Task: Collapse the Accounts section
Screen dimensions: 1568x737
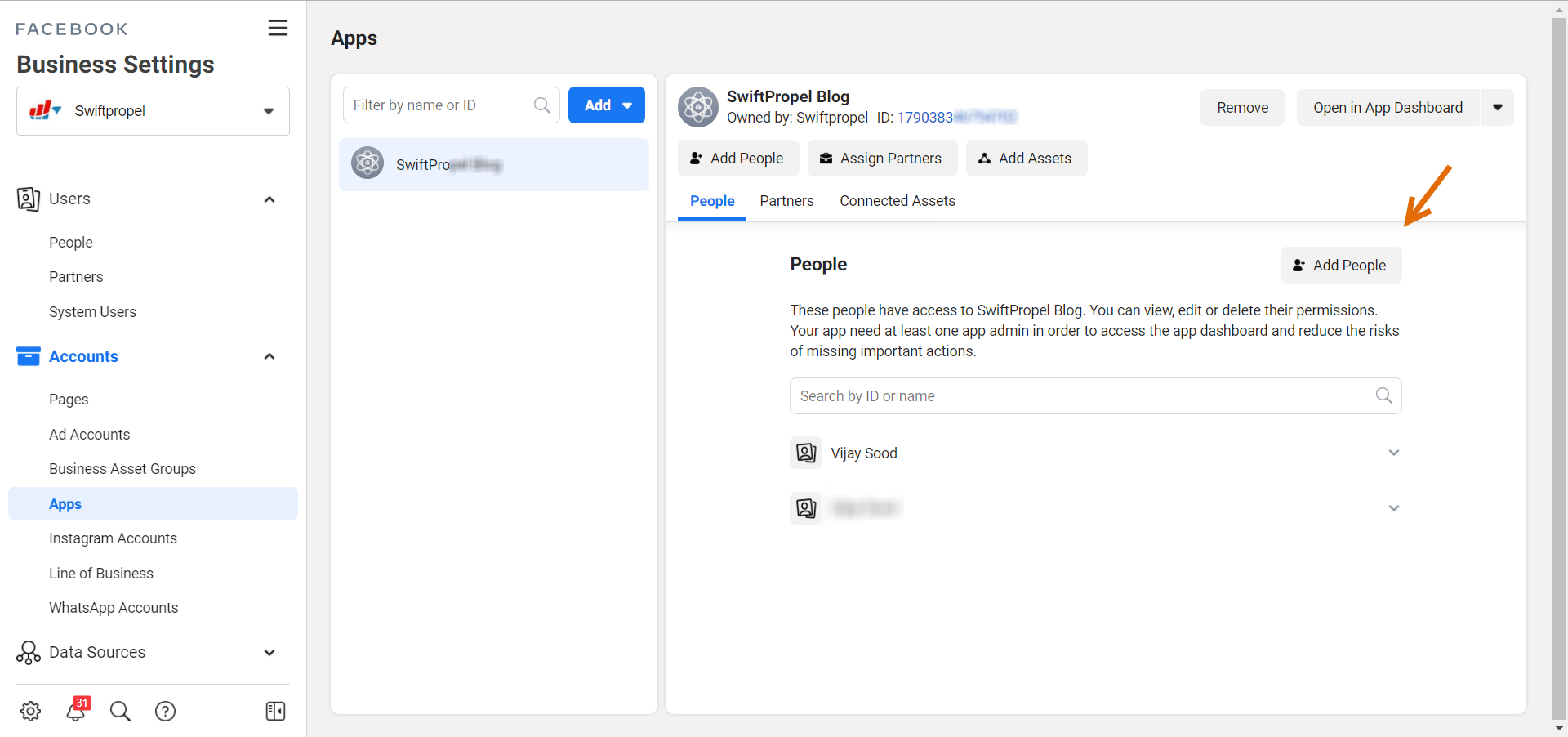Action: coord(269,356)
